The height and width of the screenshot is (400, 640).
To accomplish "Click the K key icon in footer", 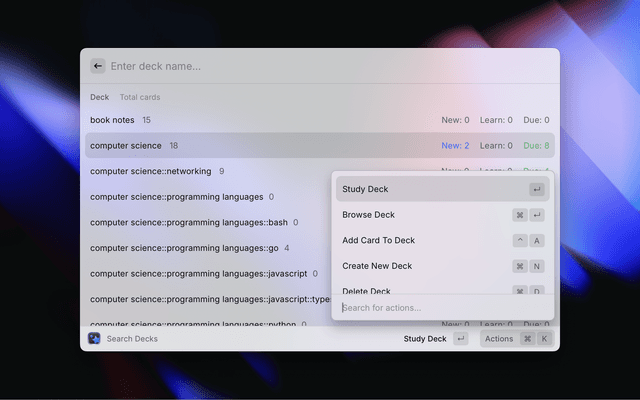I will [x=544, y=339].
